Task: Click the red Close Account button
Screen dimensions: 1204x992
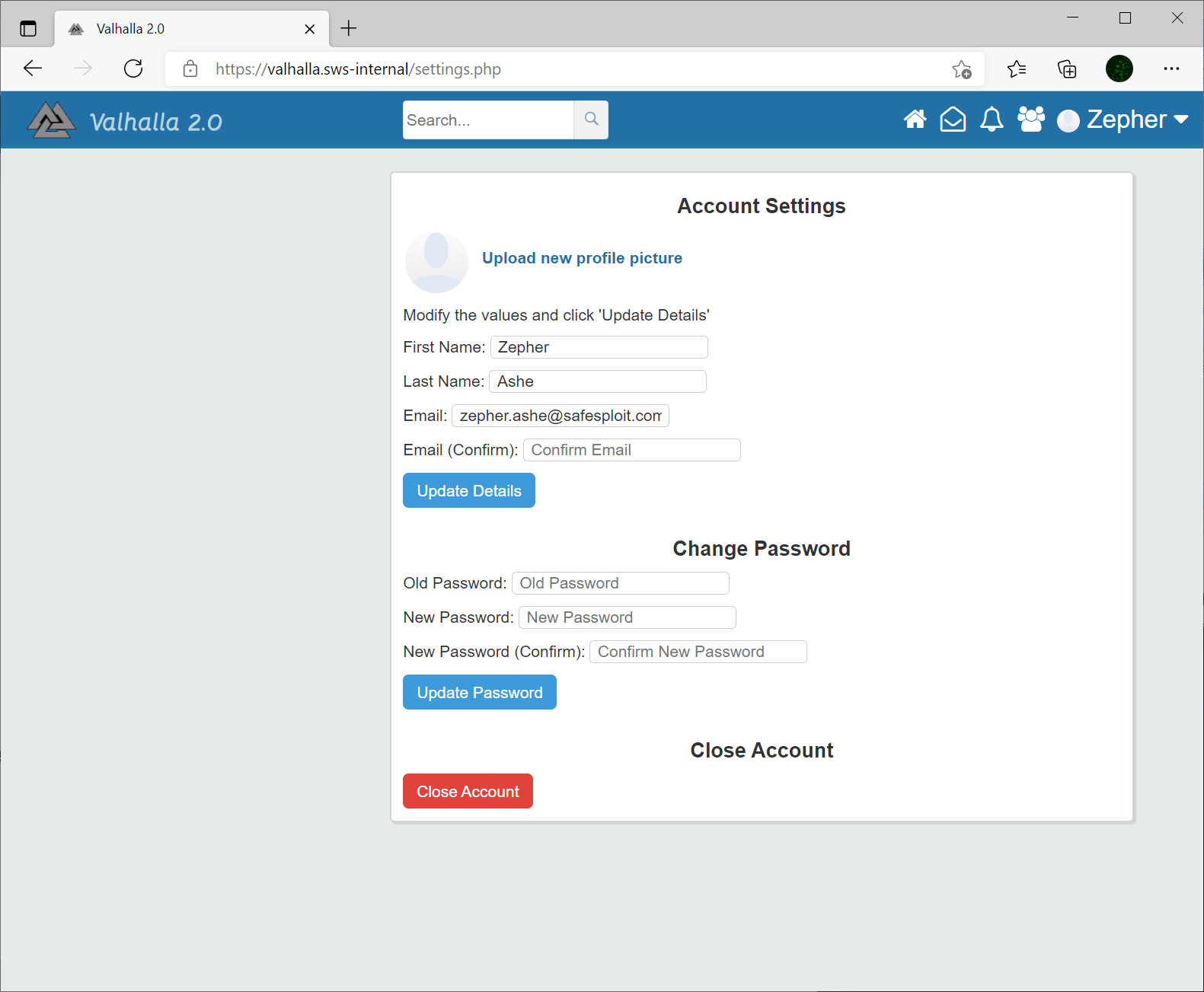Action: click(x=468, y=791)
